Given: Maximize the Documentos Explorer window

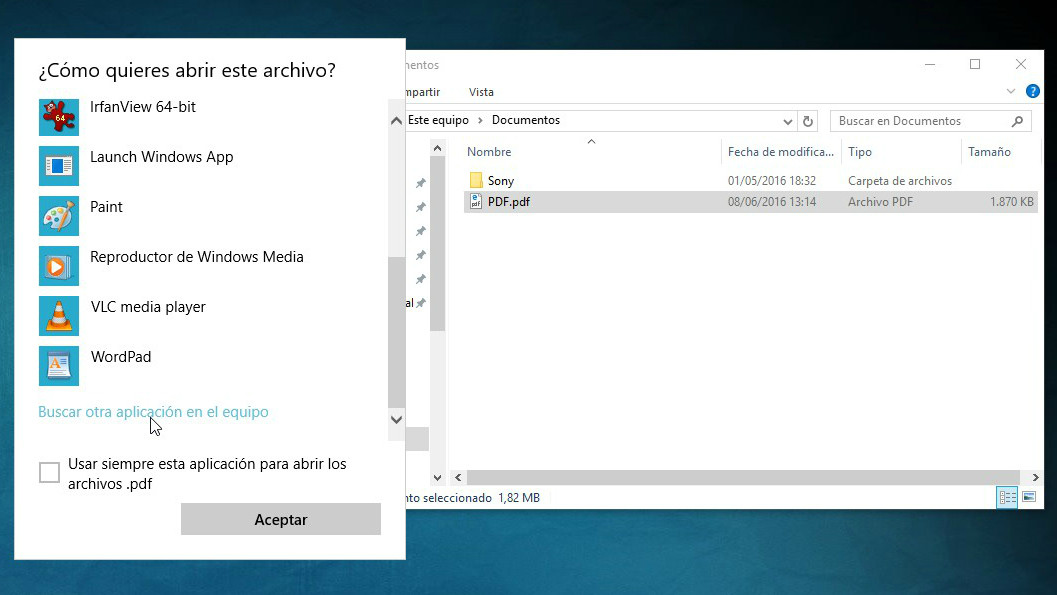Looking at the screenshot, I should pyautogui.click(x=975, y=64).
